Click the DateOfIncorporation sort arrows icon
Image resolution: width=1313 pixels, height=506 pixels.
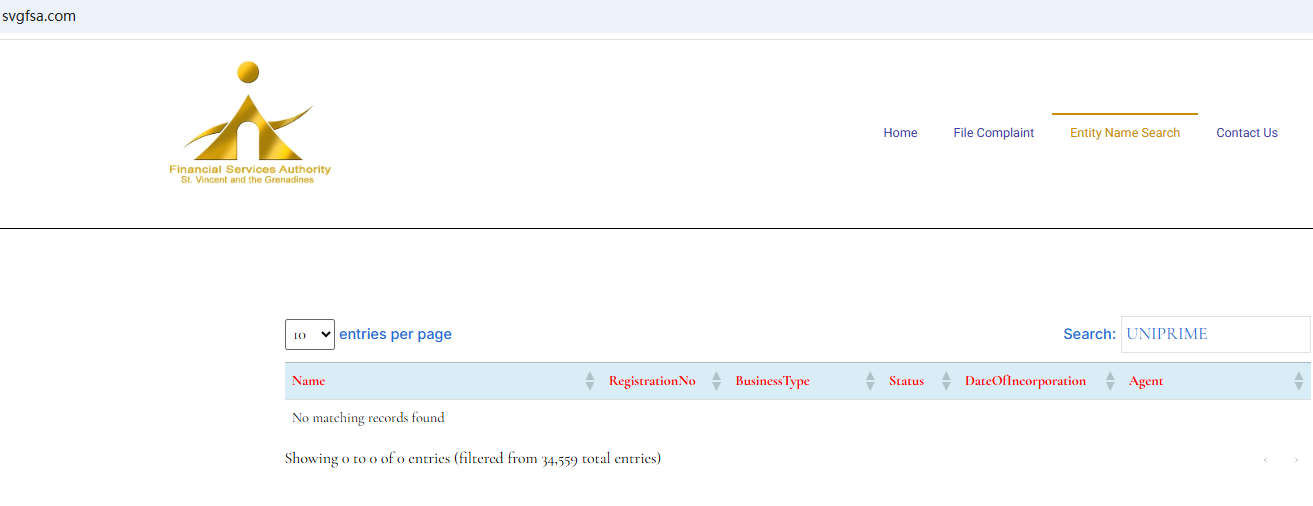click(1110, 381)
